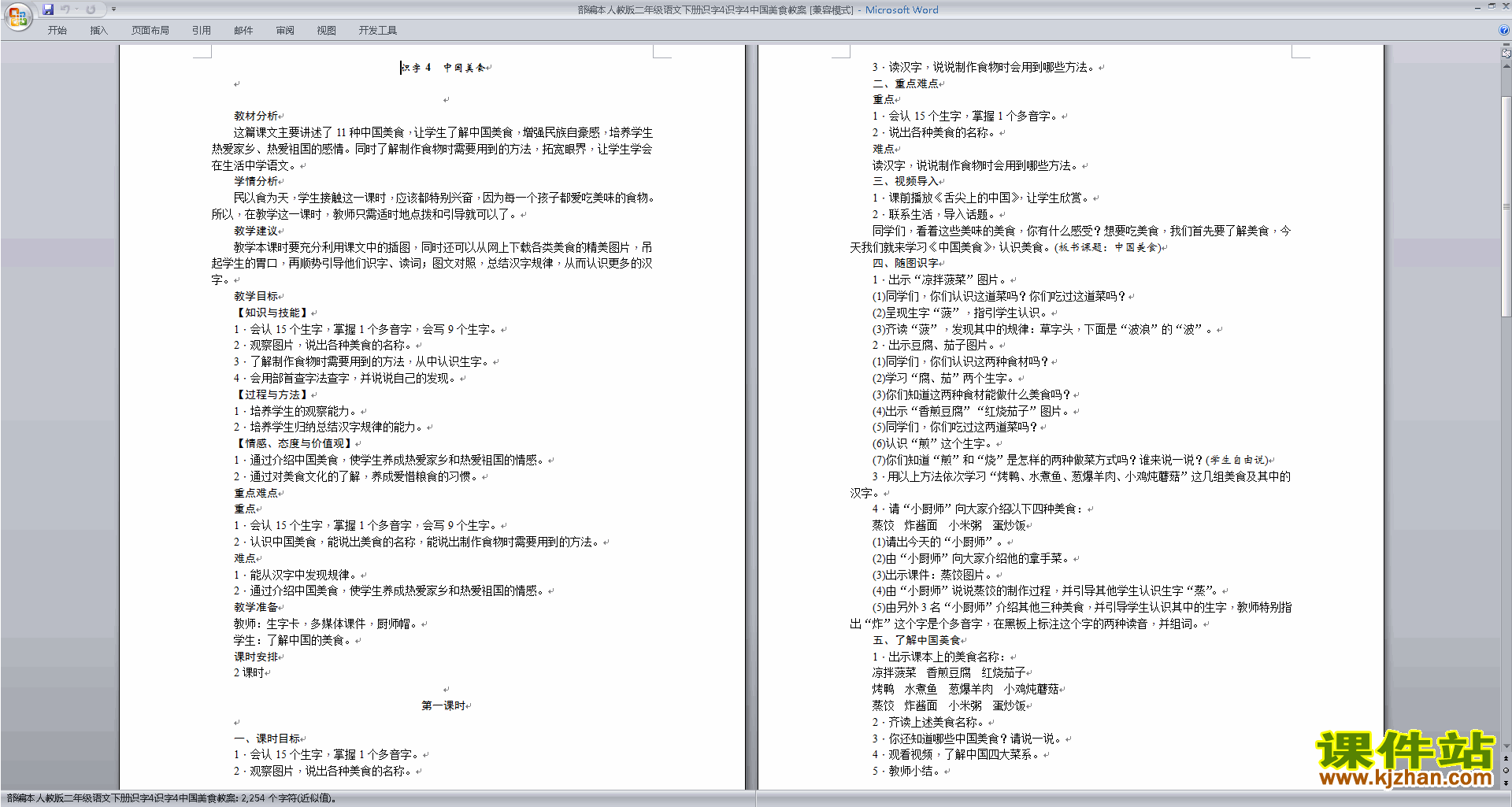Click the line 2 课时
The width and height of the screenshot is (1512, 807).
pyautogui.click(x=249, y=673)
